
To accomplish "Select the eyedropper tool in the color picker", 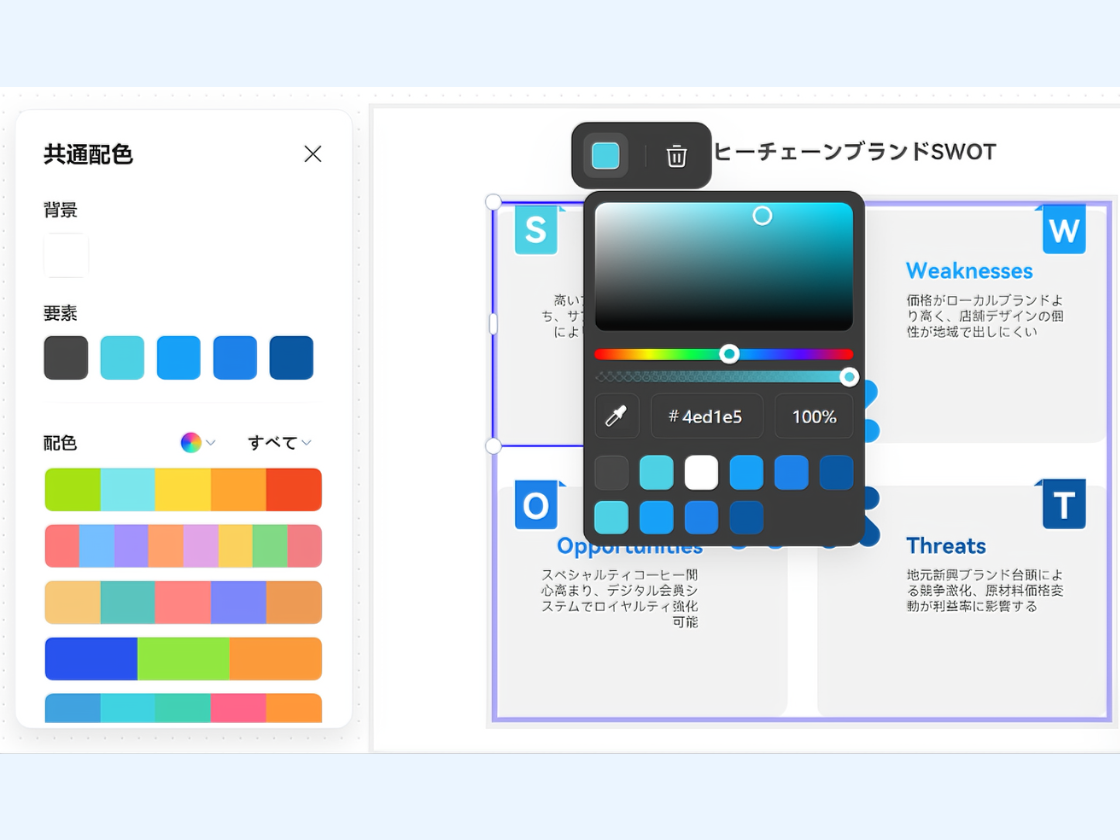I will (617, 415).
